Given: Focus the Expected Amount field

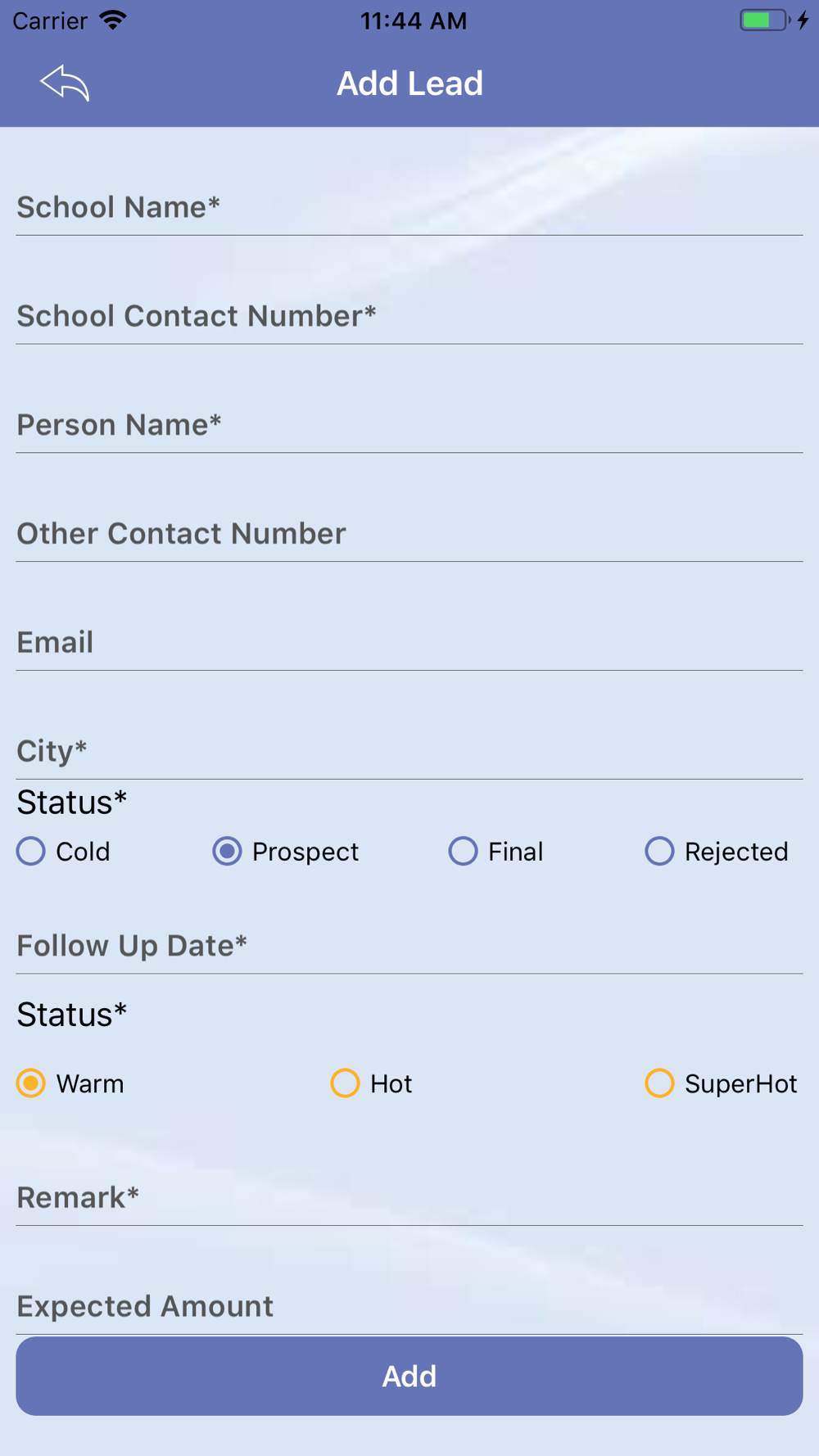Looking at the screenshot, I should (409, 1307).
